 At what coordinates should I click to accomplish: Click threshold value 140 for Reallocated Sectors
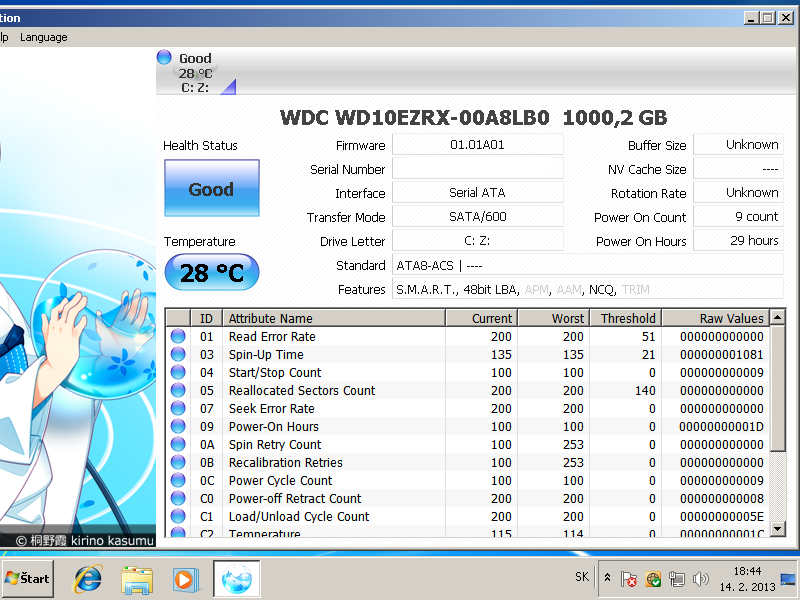[x=645, y=390]
